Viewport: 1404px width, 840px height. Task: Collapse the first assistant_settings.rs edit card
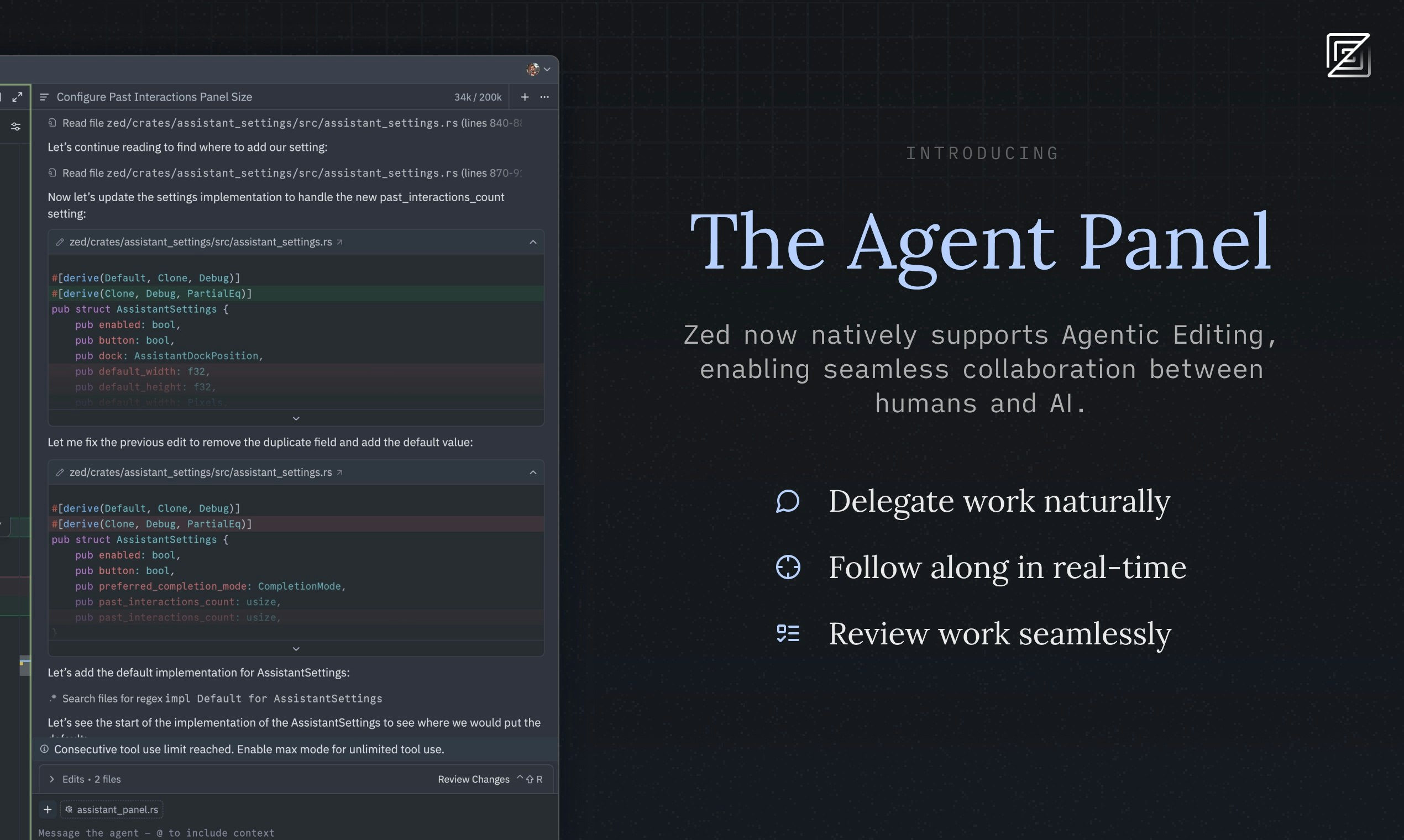pyautogui.click(x=533, y=242)
